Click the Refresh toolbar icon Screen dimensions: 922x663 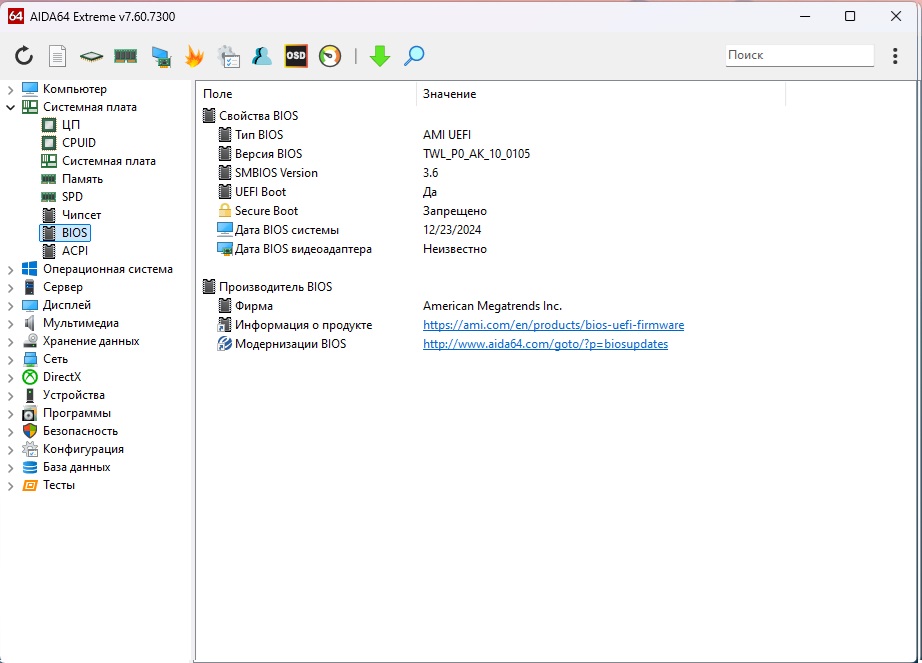pos(24,56)
